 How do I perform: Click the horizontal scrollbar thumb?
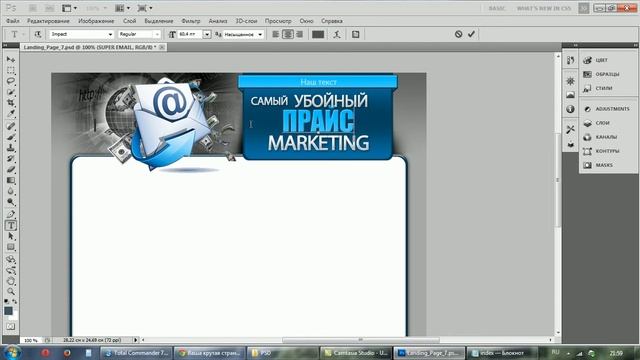(x=361, y=340)
